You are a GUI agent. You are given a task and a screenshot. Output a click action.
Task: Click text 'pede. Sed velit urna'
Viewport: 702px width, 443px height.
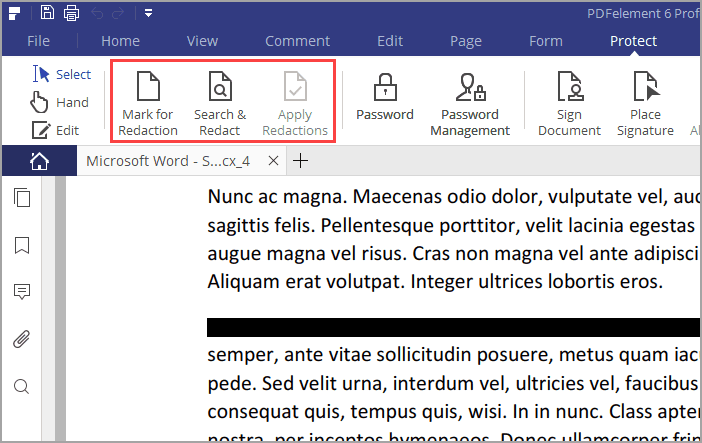(x=298, y=384)
